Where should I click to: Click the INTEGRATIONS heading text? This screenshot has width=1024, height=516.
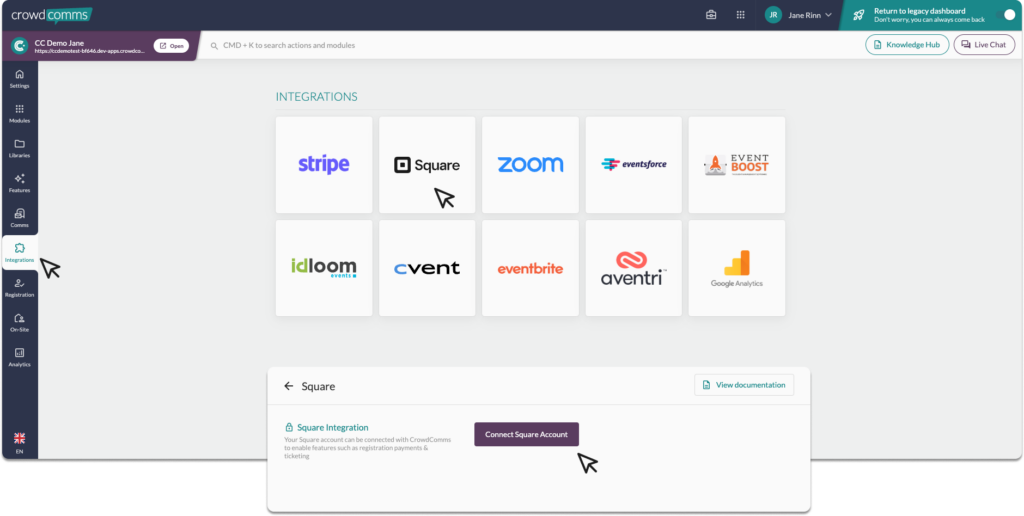coord(317,97)
